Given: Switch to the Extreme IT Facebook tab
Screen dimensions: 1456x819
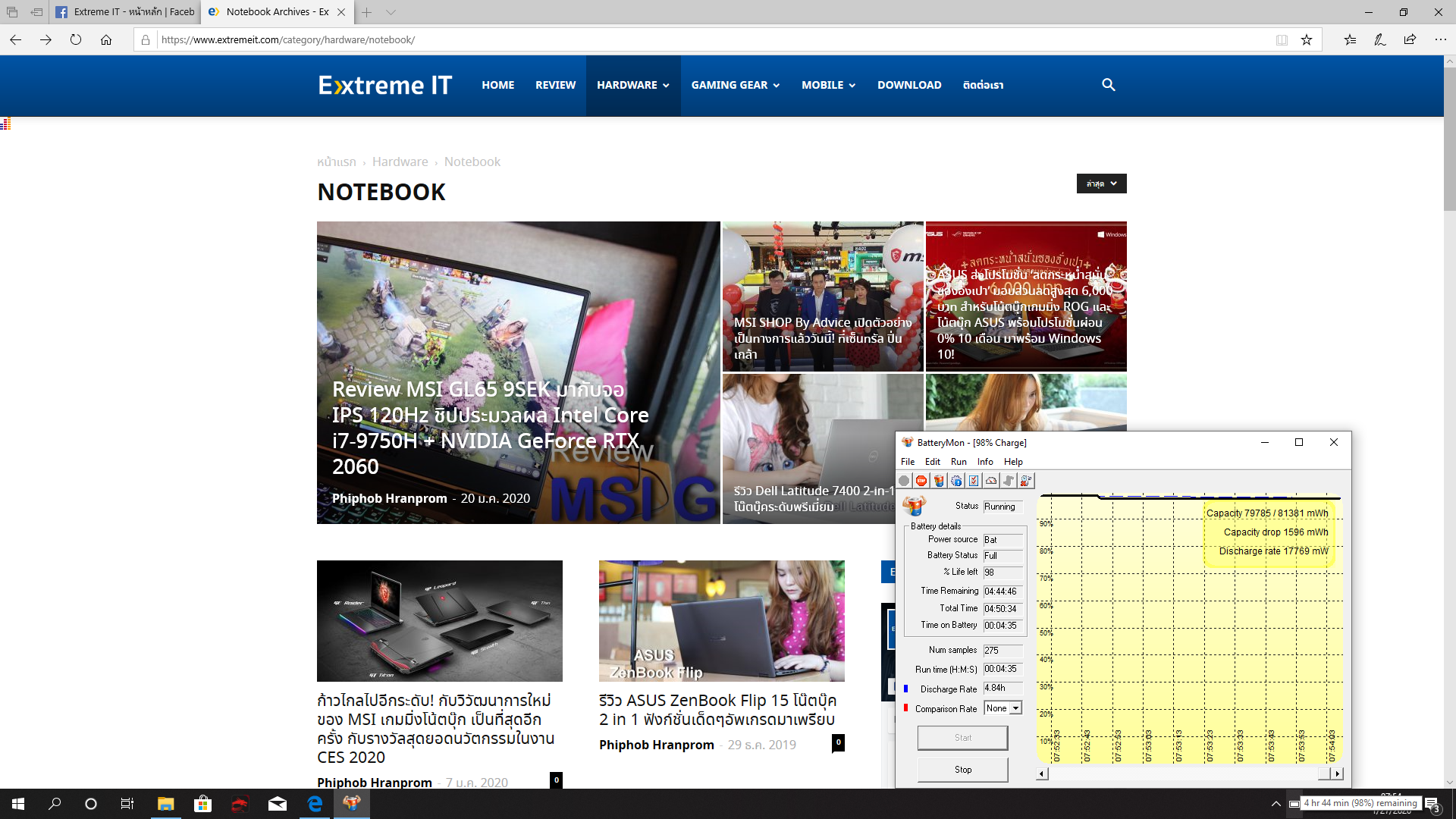Looking at the screenshot, I should [x=125, y=12].
